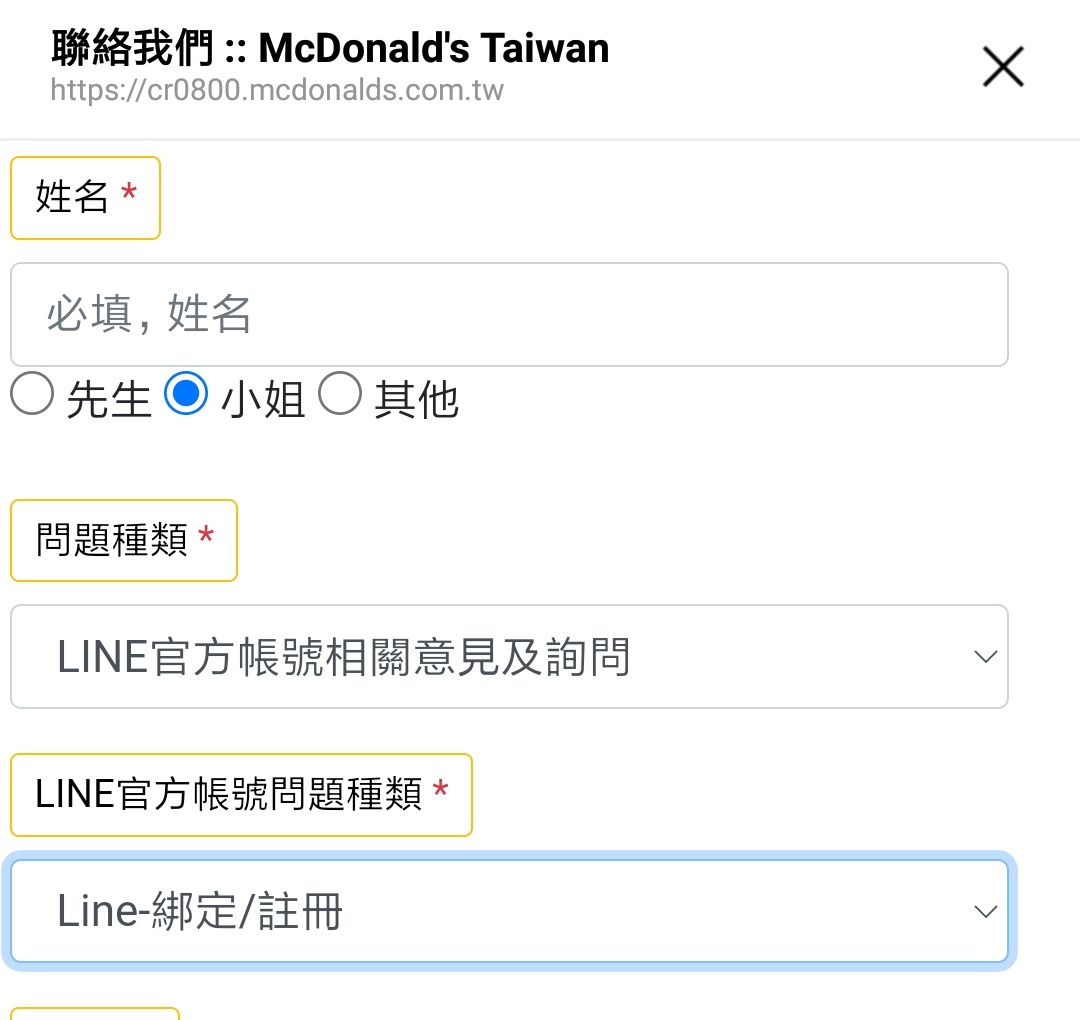Click the chevron arrow on Line-綁定/註冊 dropdown
This screenshot has width=1080, height=1020.
point(985,911)
